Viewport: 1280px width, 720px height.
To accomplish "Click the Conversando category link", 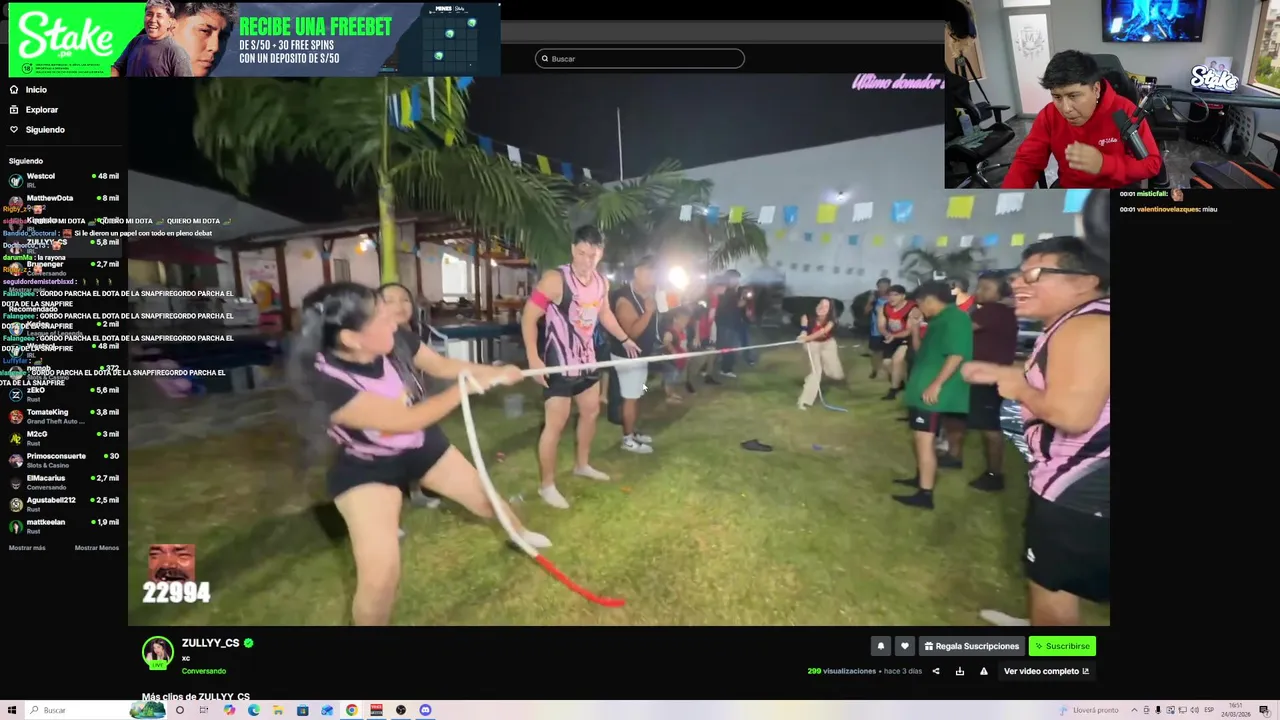I will pos(203,671).
